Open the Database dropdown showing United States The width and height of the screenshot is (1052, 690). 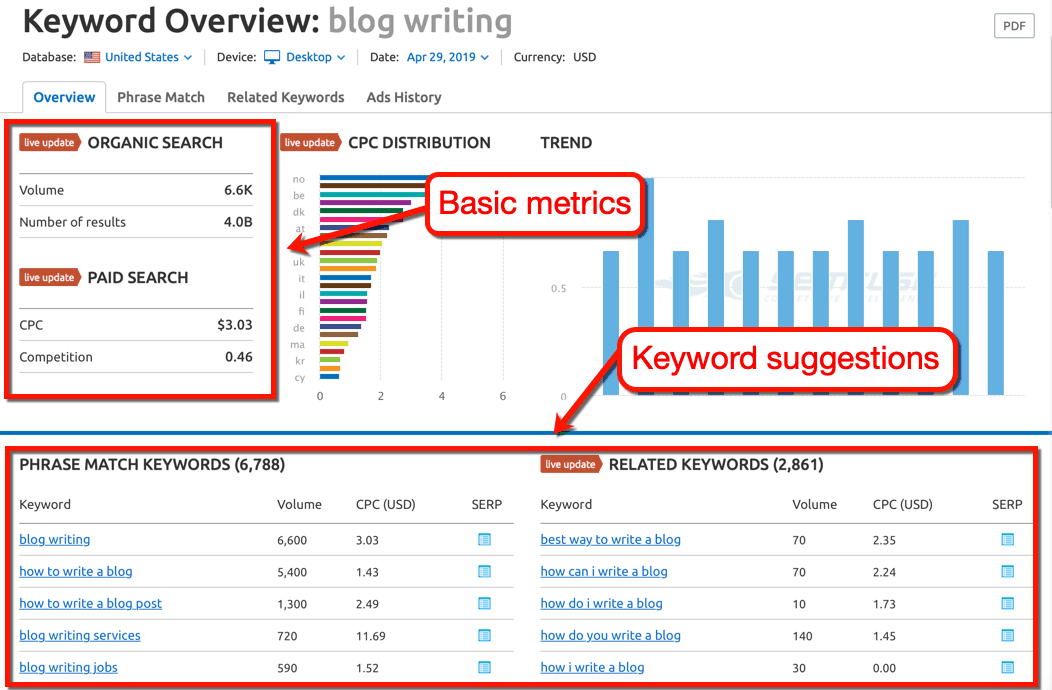click(x=137, y=57)
